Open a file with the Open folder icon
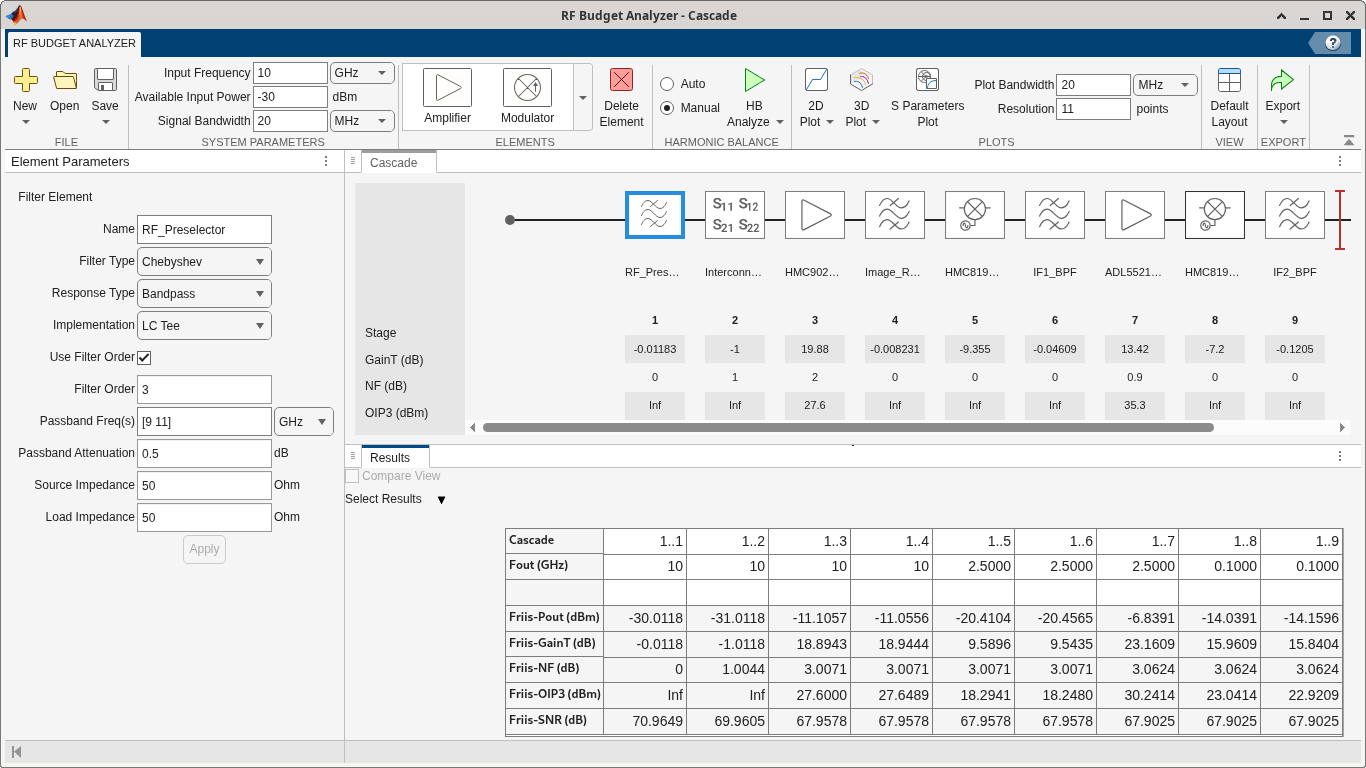 pyautogui.click(x=65, y=80)
